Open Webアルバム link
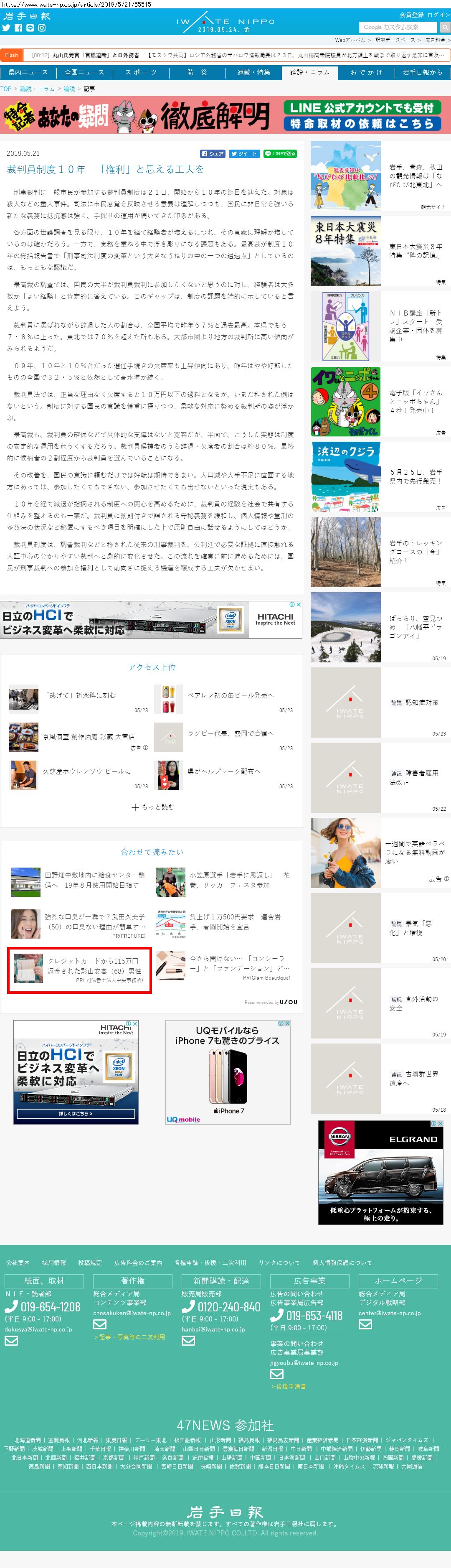This screenshot has height=1568, width=451. tap(350, 40)
